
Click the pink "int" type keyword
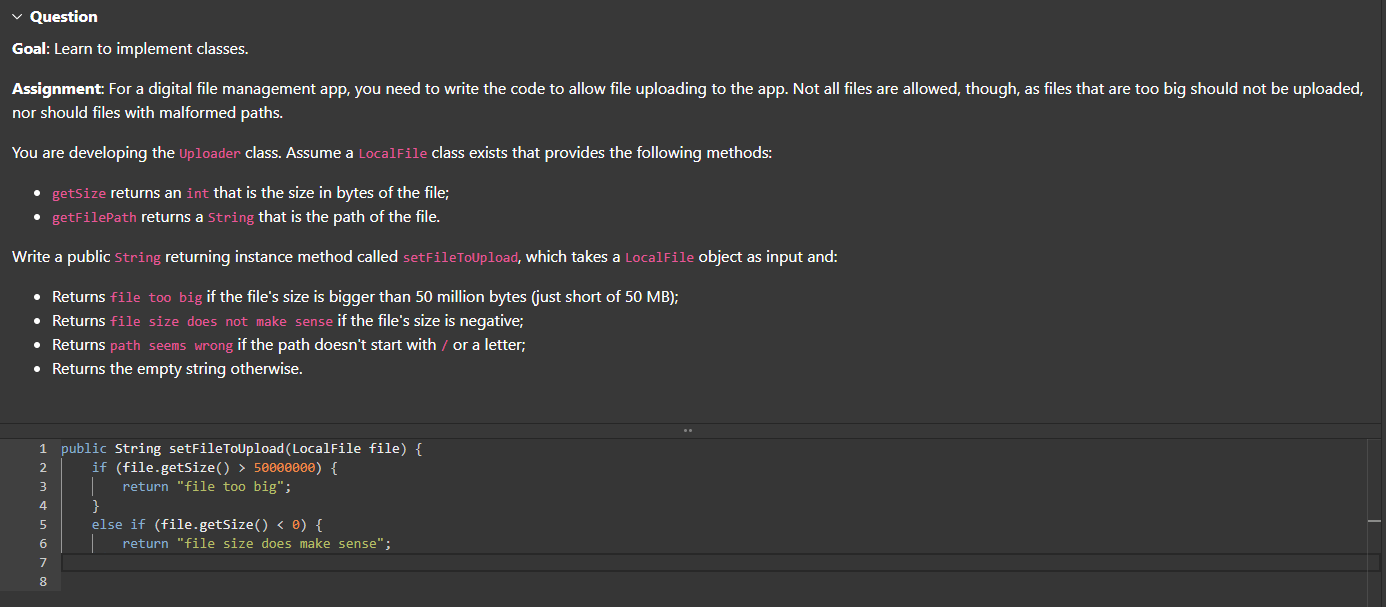click(197, 193)
